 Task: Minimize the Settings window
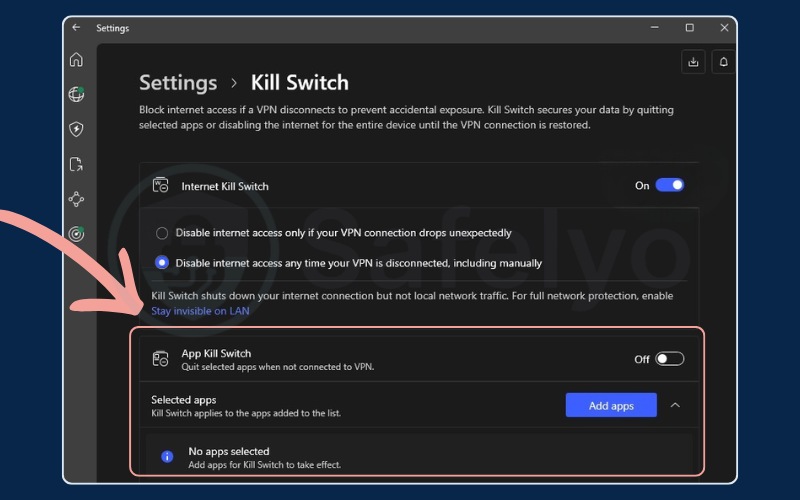655,28
